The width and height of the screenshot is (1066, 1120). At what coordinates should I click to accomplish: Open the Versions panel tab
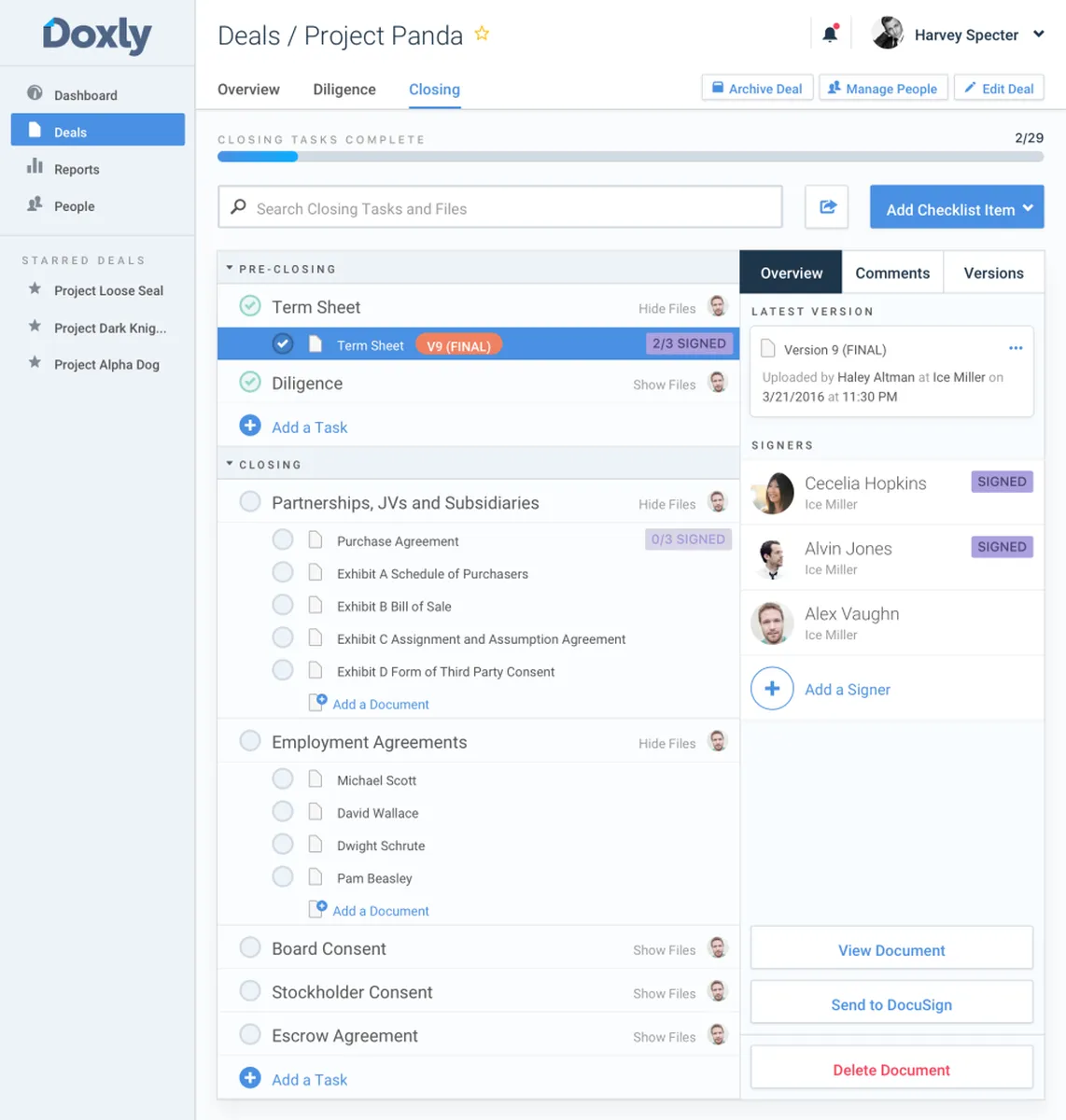(993, 273)
